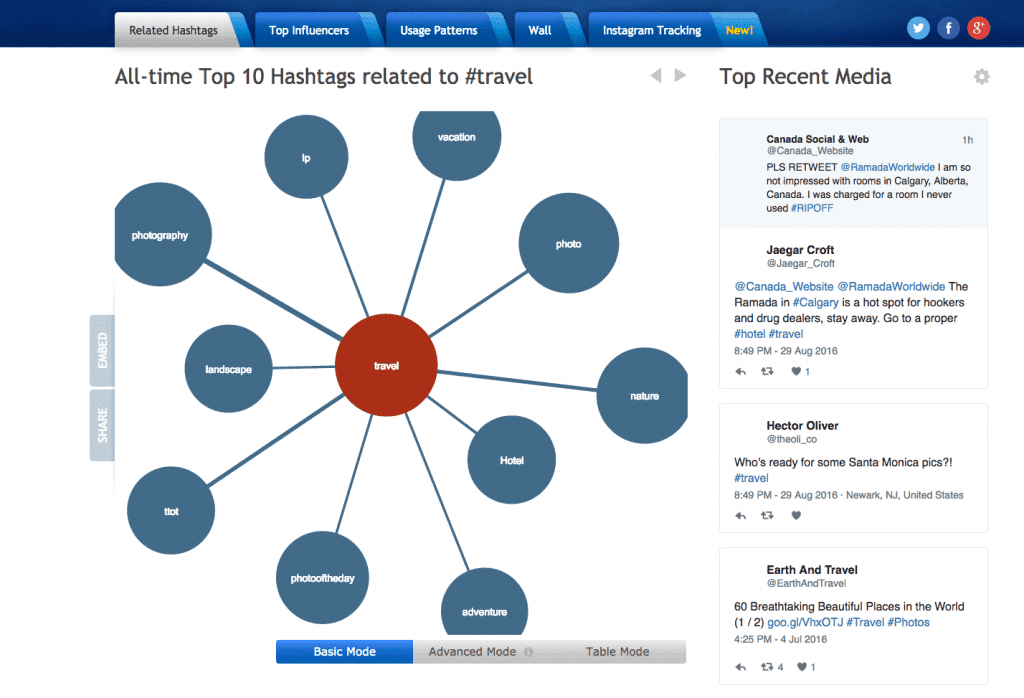Expand the EMBED side panel
Image resolution: width=1024 pixels, height=698 pixels.
[x=102, y=351]
